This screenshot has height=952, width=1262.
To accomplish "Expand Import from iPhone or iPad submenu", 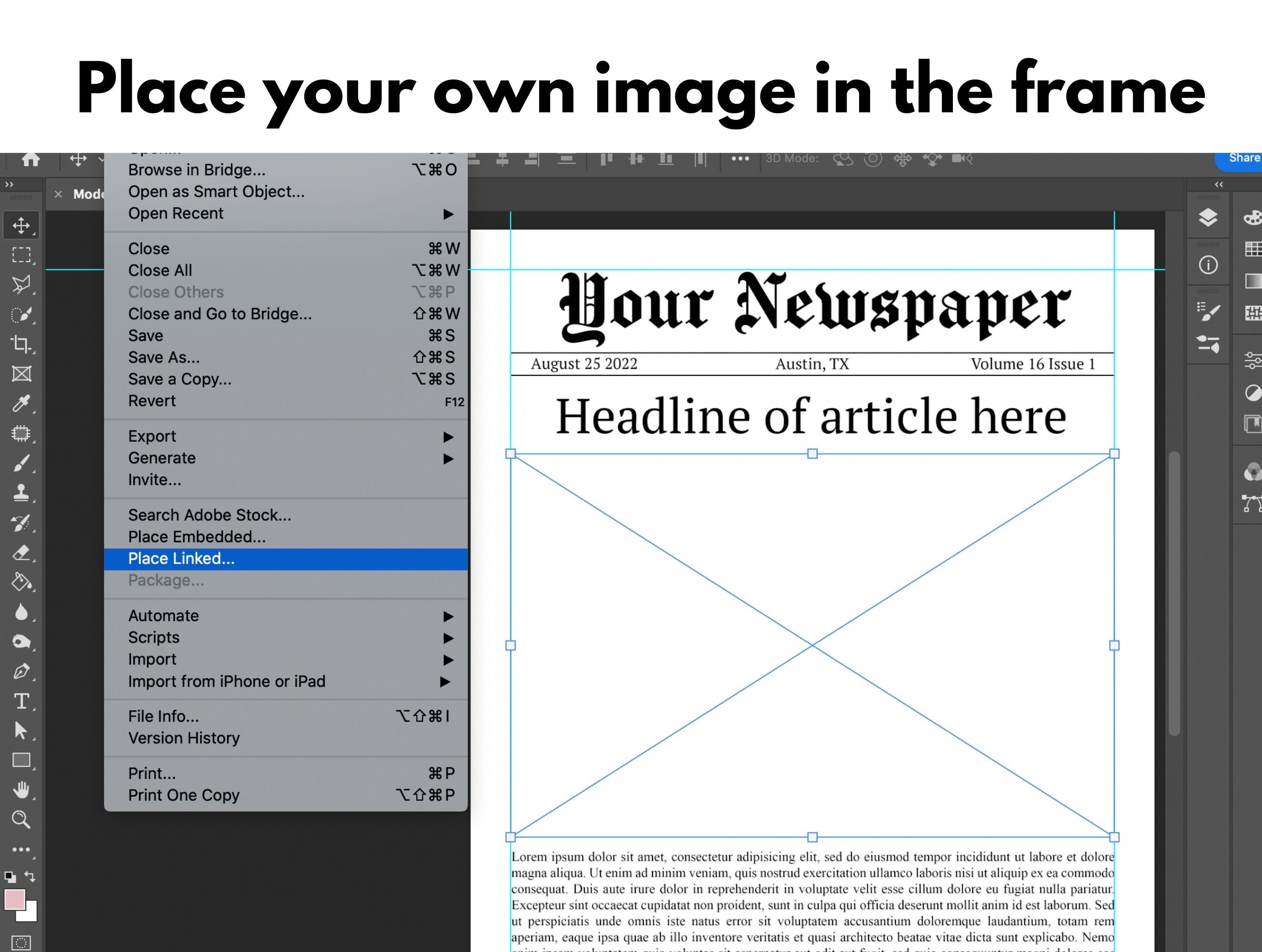I will (x=286, y=682).
